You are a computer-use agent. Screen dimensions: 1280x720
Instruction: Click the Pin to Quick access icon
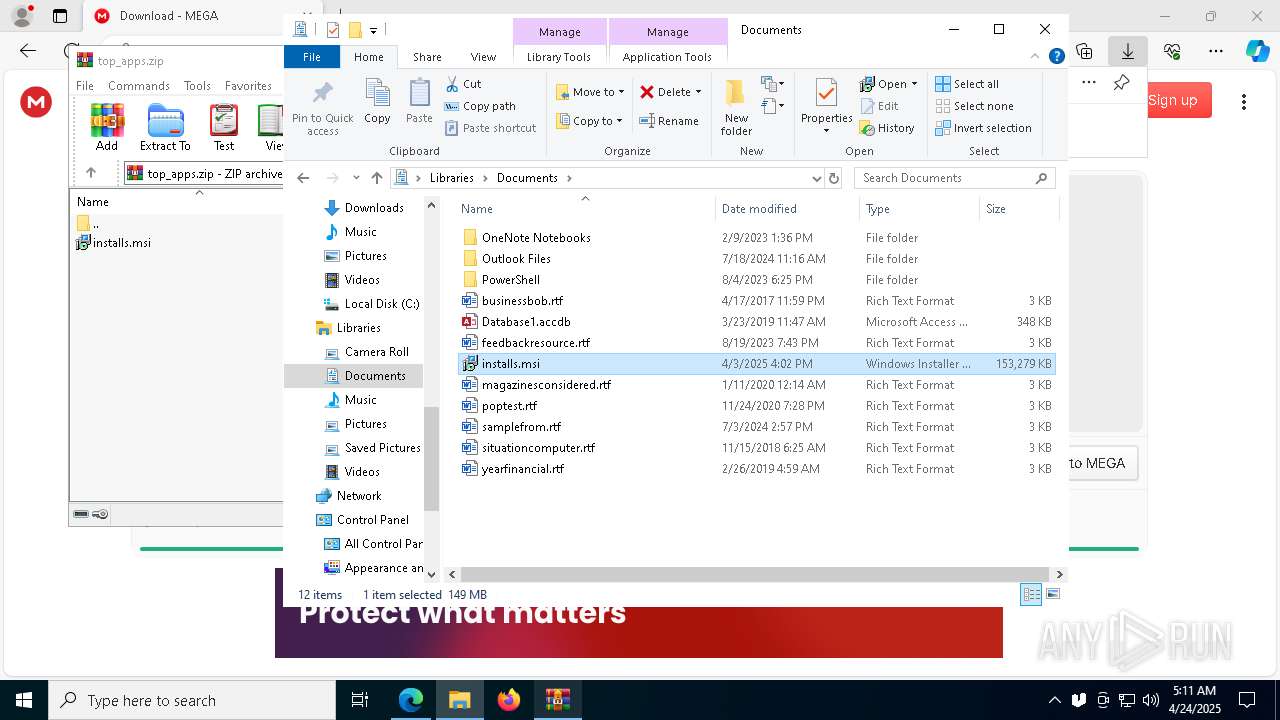322,95
